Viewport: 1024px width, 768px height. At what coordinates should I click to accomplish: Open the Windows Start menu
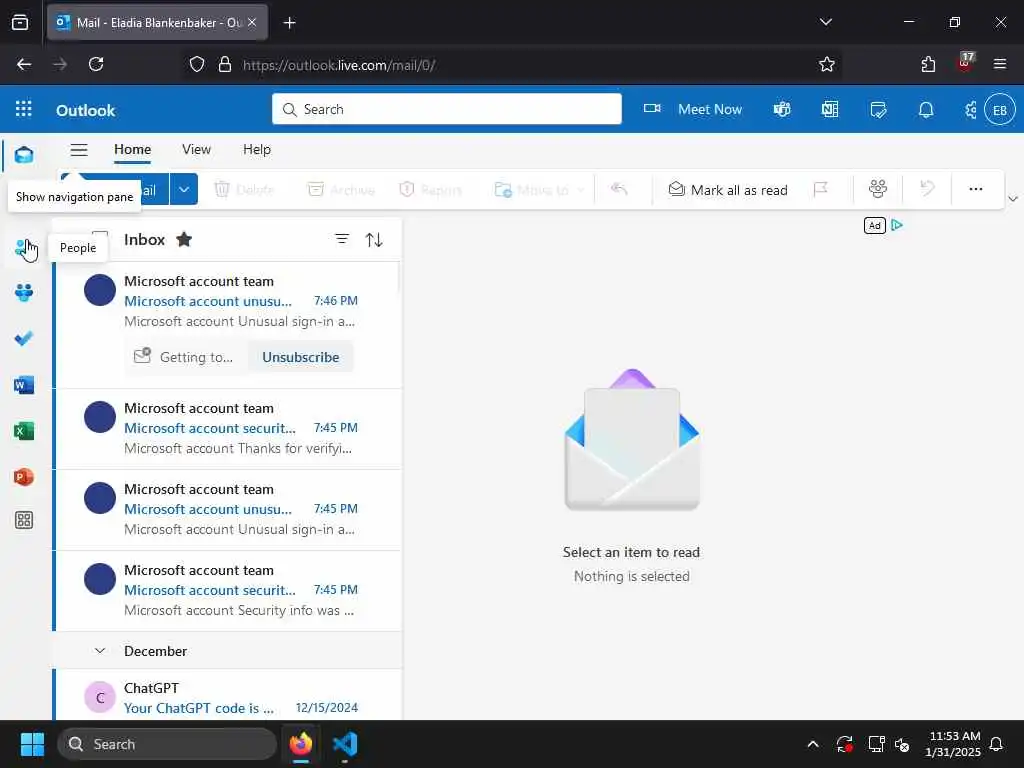(x=32, y=744)
